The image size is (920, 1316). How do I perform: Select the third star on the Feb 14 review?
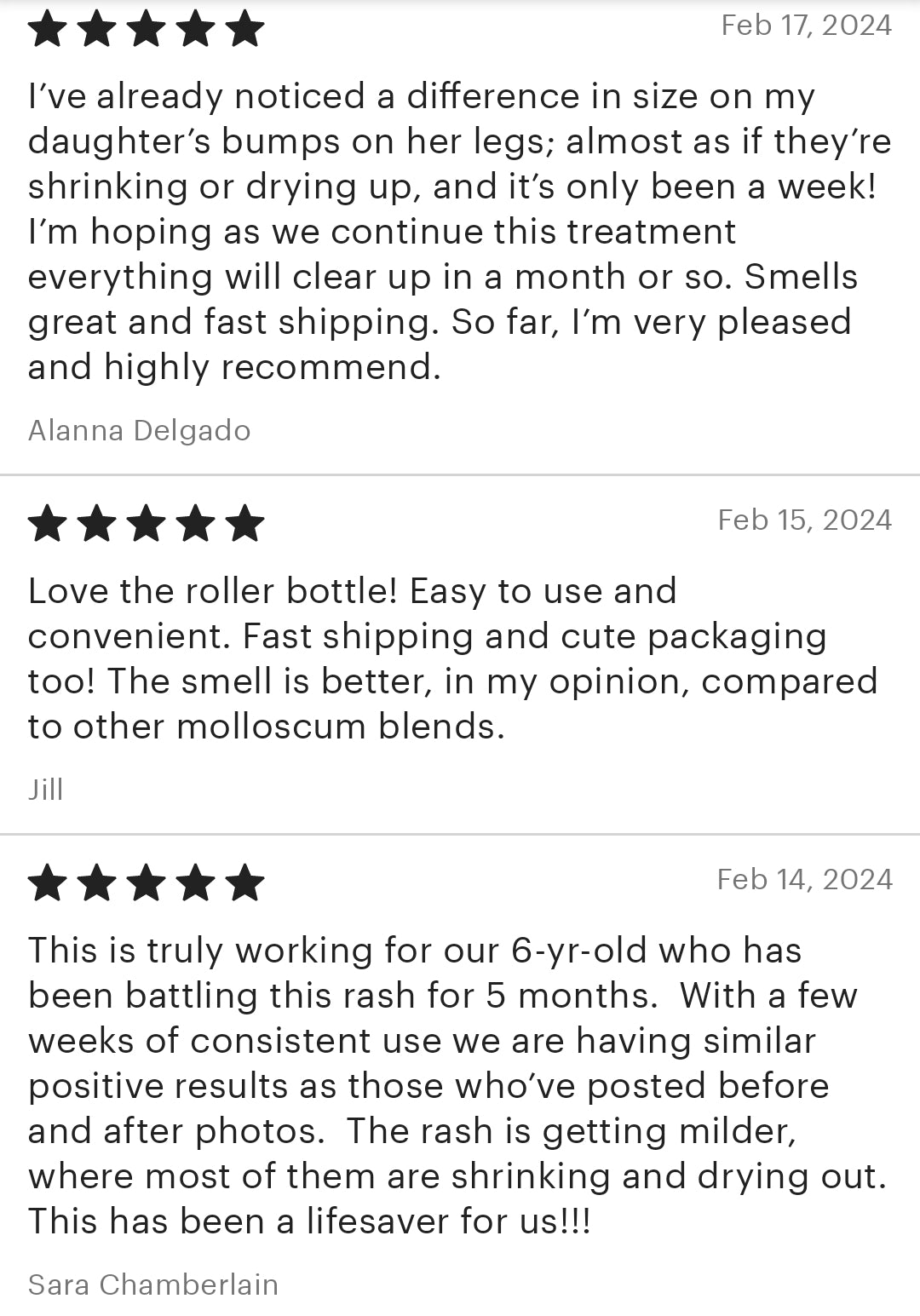(146, 882)
